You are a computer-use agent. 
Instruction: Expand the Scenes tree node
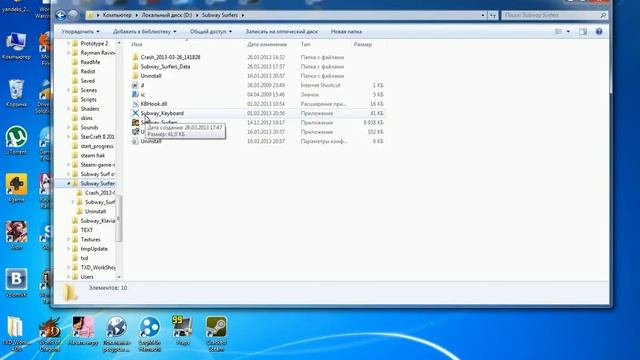[x=69, y=90]
